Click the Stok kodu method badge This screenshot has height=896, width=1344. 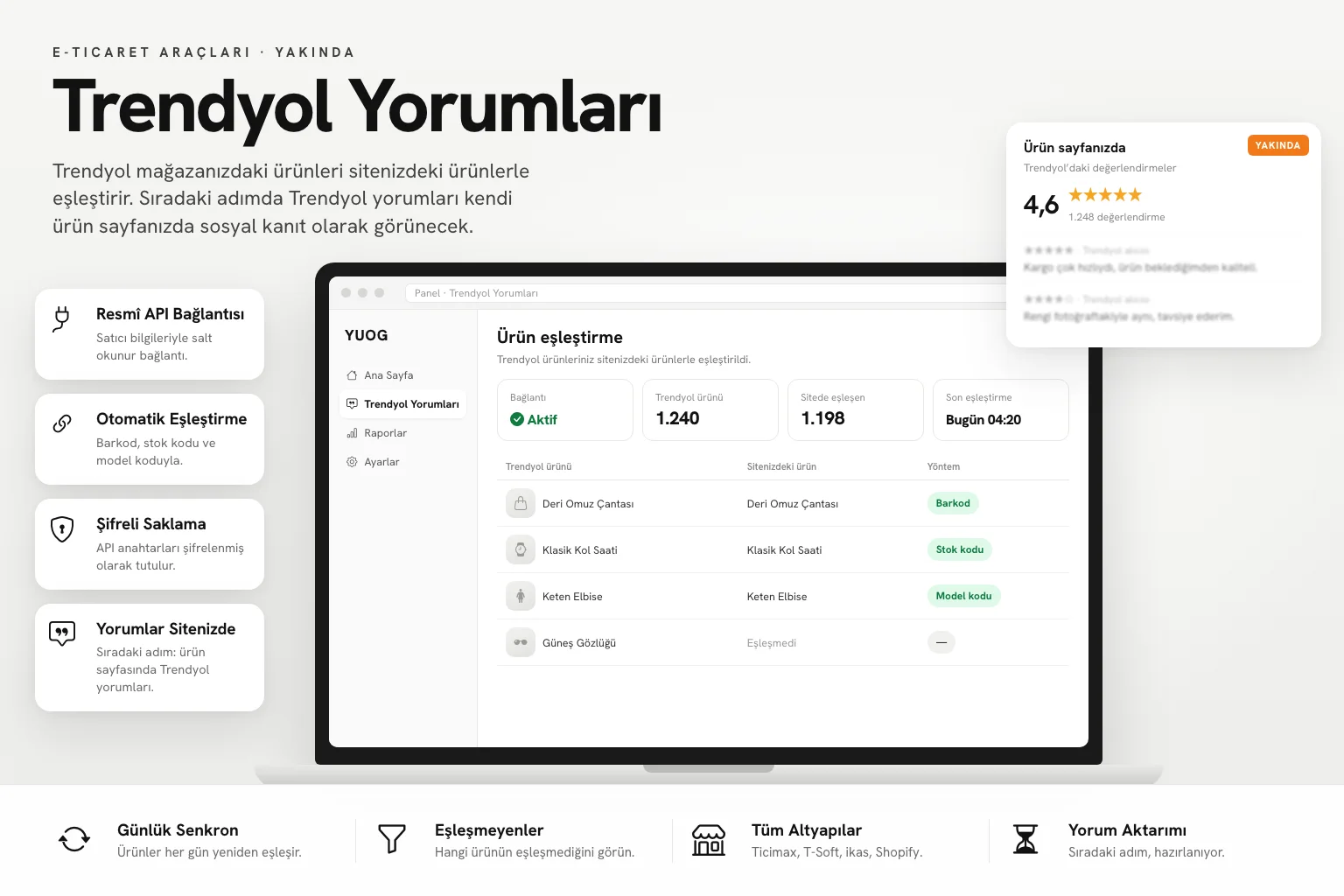tap(960, 549)
